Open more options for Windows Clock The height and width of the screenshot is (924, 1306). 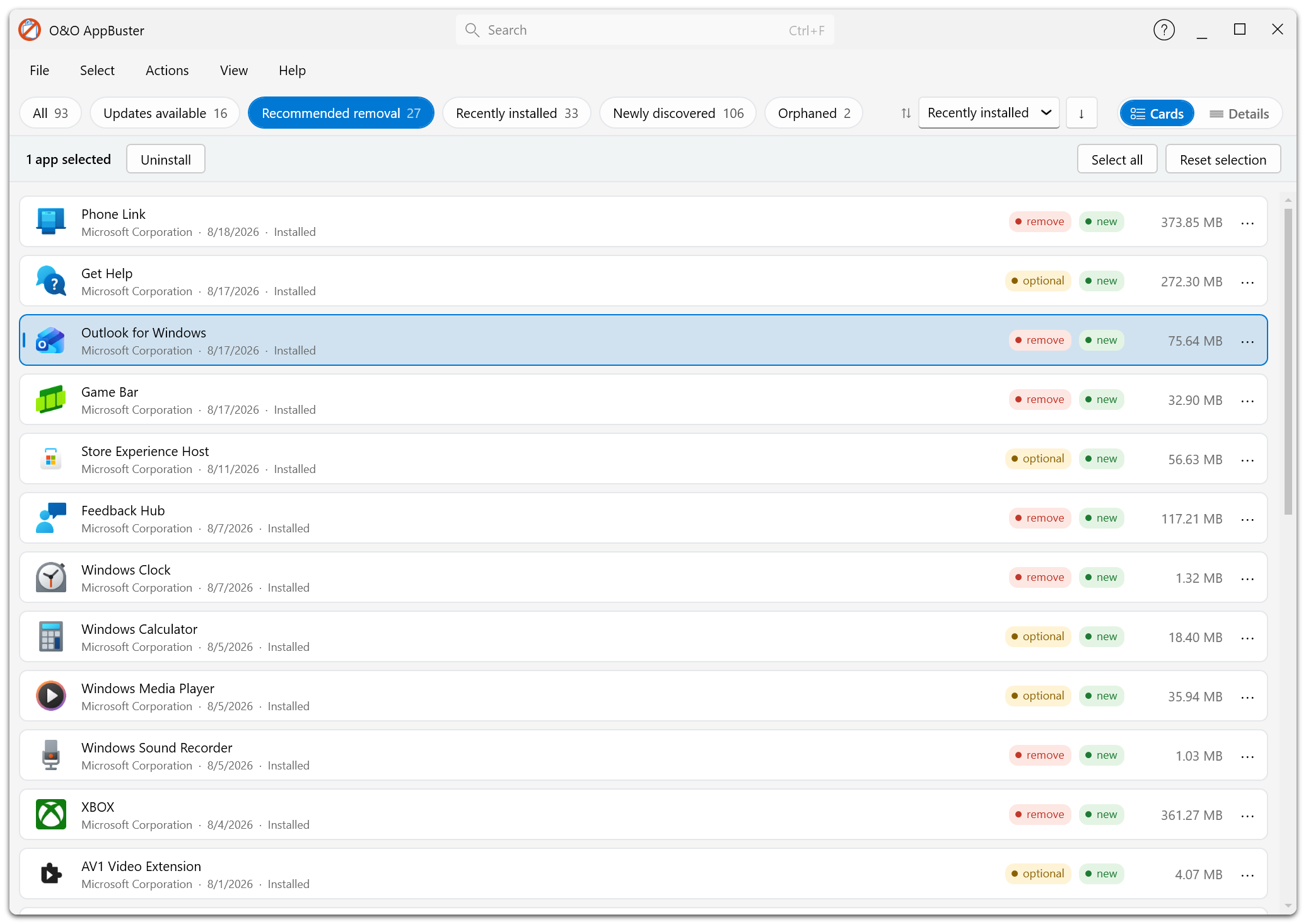[x=1247, y=578]
